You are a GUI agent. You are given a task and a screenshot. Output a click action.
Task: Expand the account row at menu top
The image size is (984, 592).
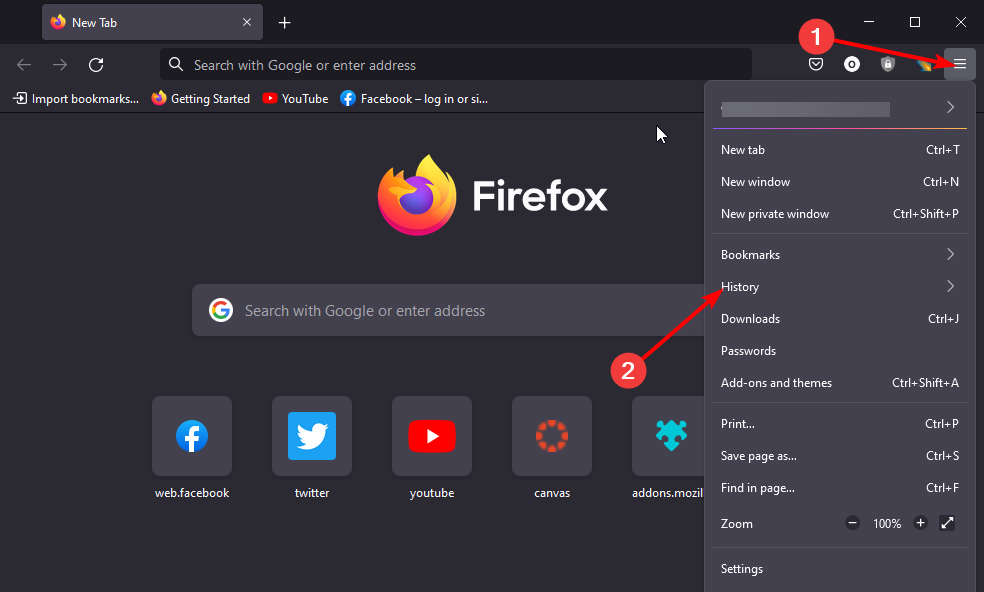(840, 108)
